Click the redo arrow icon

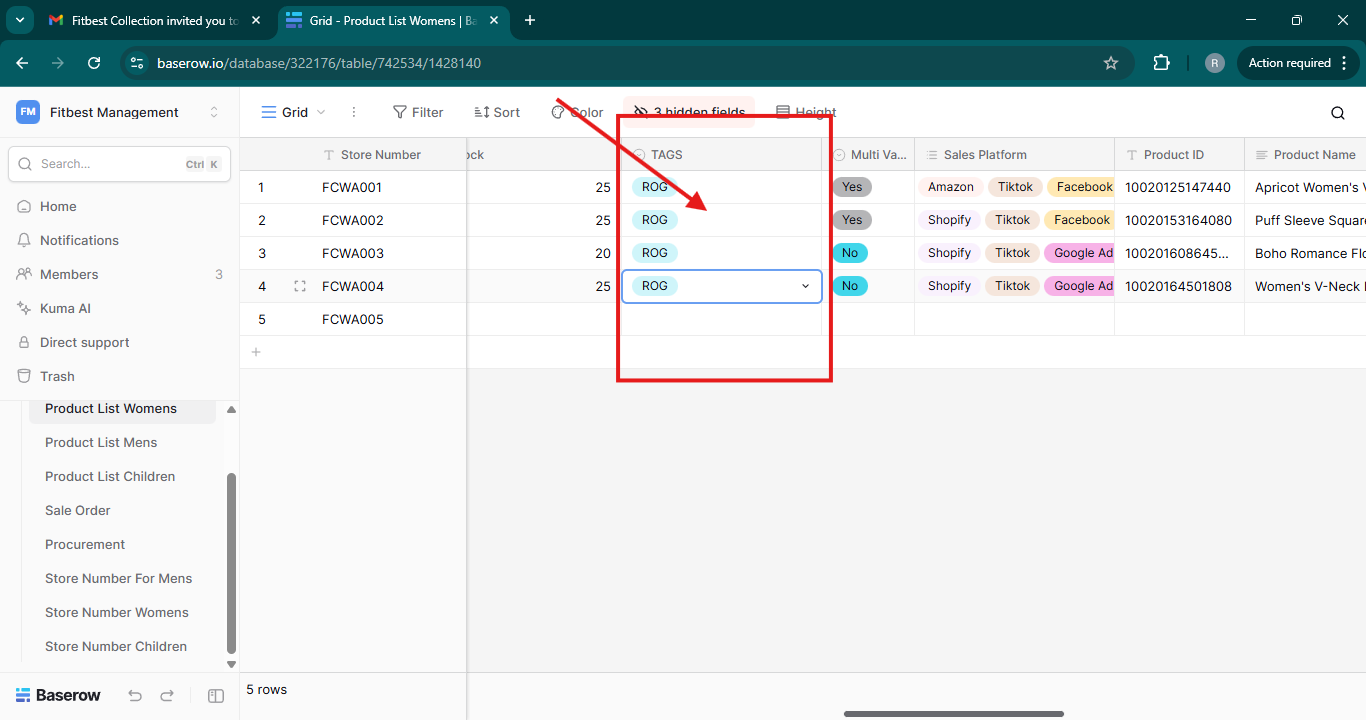[x=167, y=696]
